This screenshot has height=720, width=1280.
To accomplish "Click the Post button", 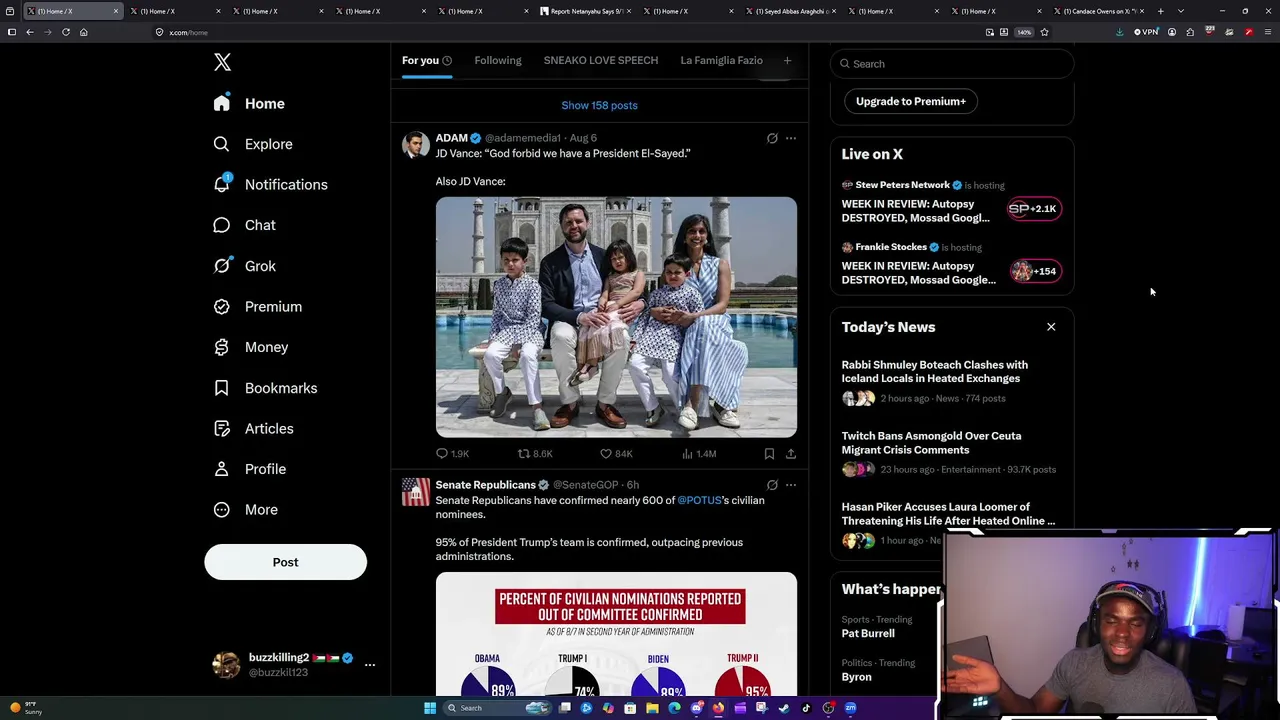I will coord(285,562).
